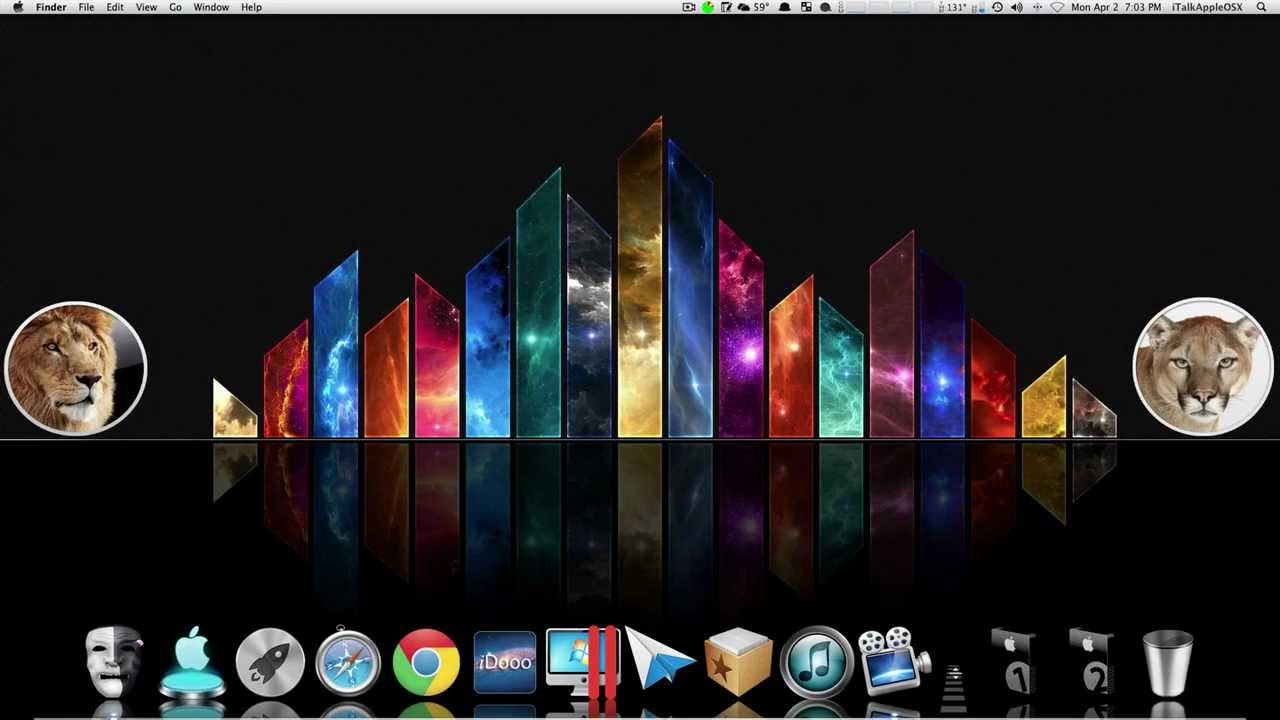Open the iTalkAppleOSX user menu
Viewport: 1280px width, 720px height.
point(1207,7)
